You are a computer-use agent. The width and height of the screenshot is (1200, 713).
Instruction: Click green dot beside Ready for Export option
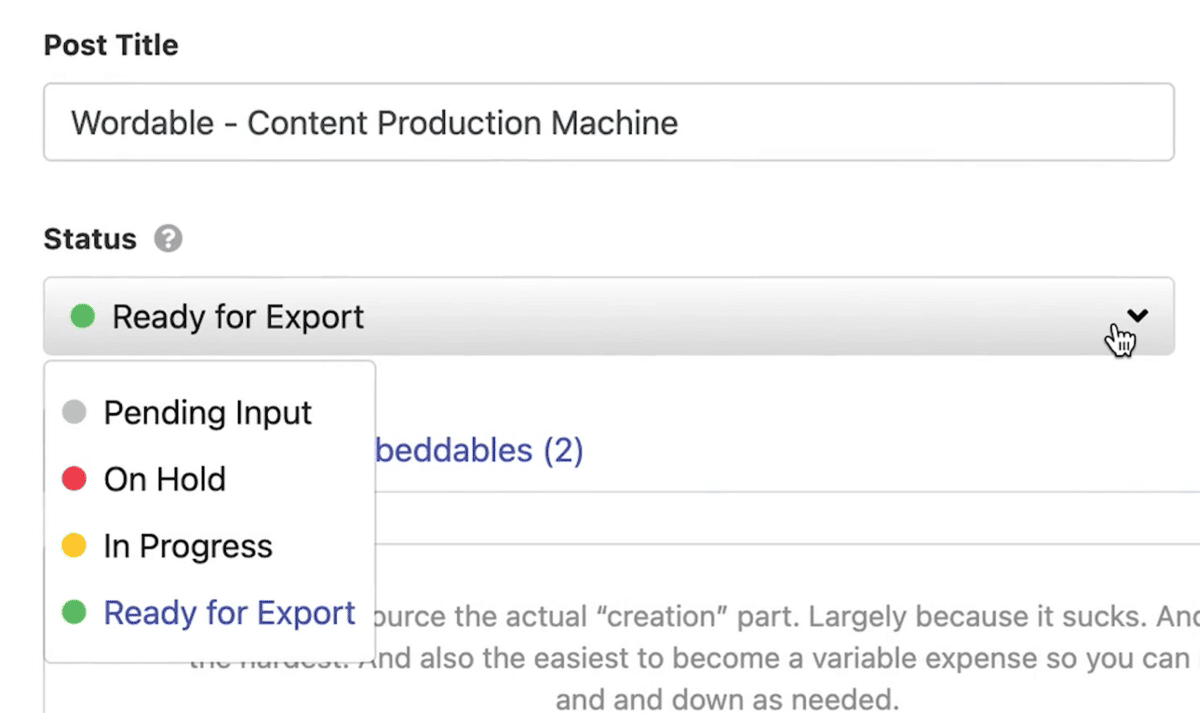click(x=74, y=613)
